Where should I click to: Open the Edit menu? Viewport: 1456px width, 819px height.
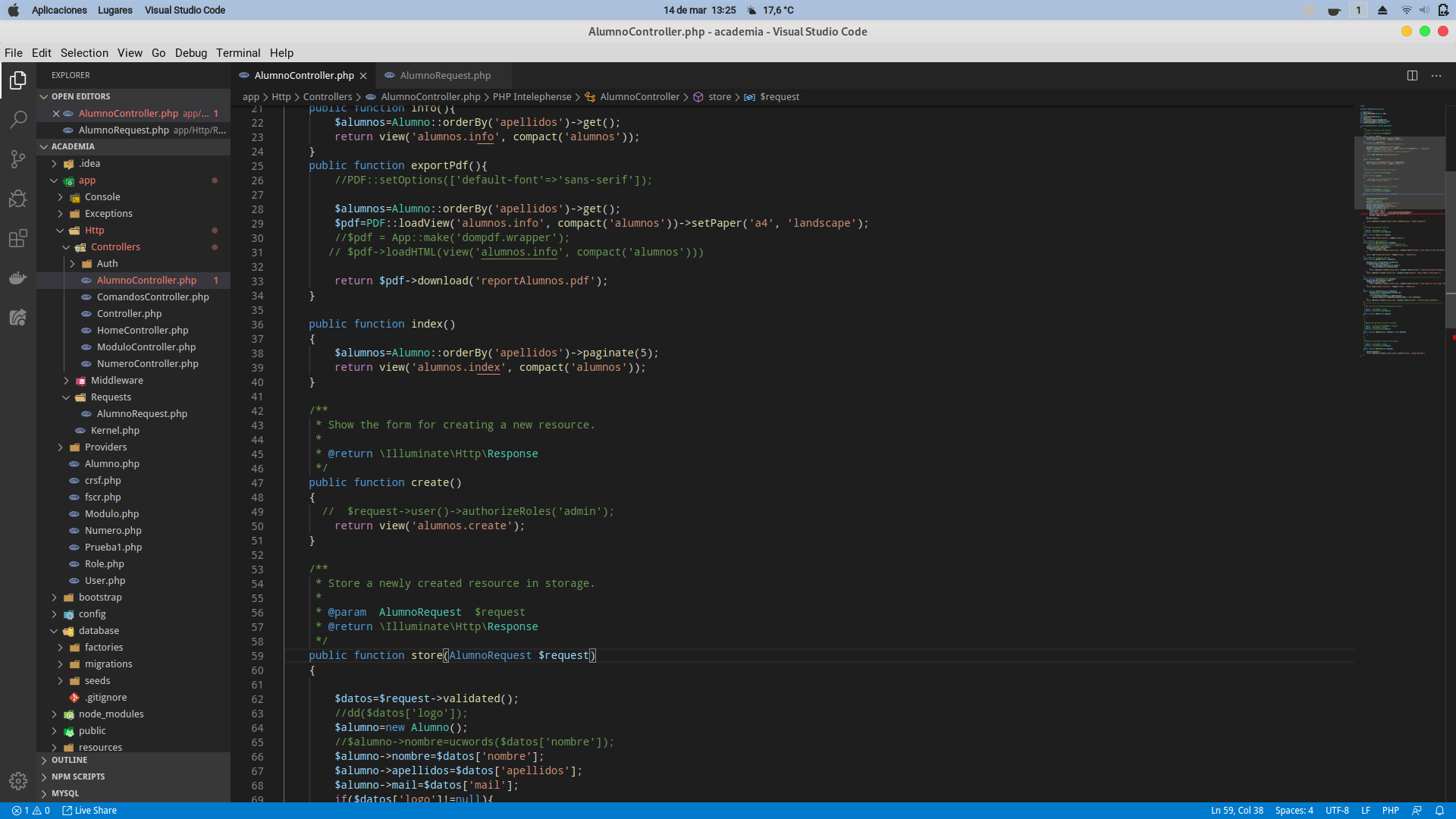[42, 53]
